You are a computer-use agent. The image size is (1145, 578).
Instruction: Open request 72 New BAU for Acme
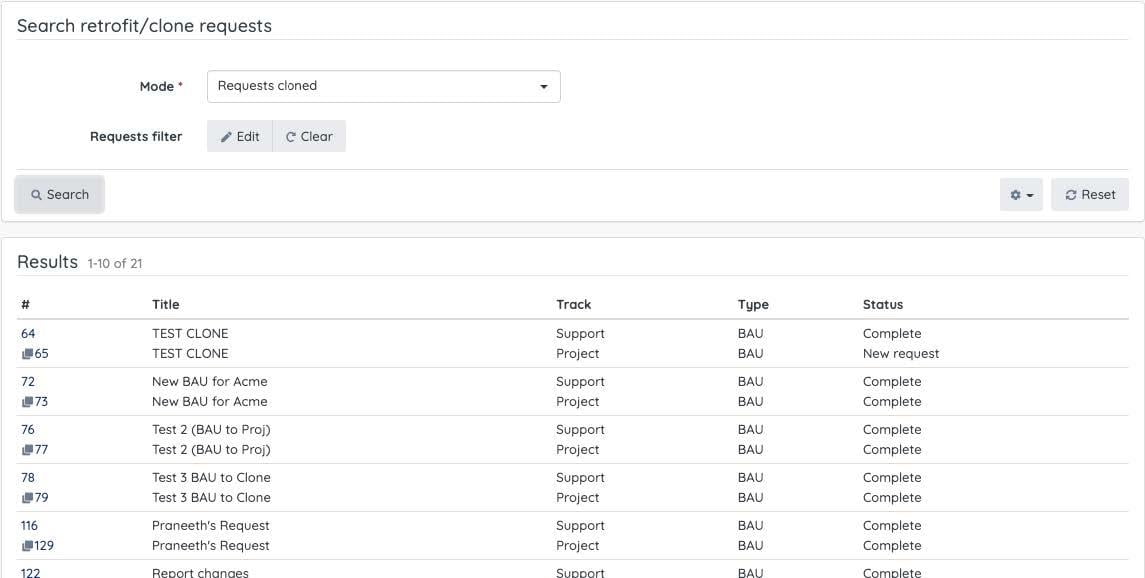pyautogui.click(x=28, y=381)
